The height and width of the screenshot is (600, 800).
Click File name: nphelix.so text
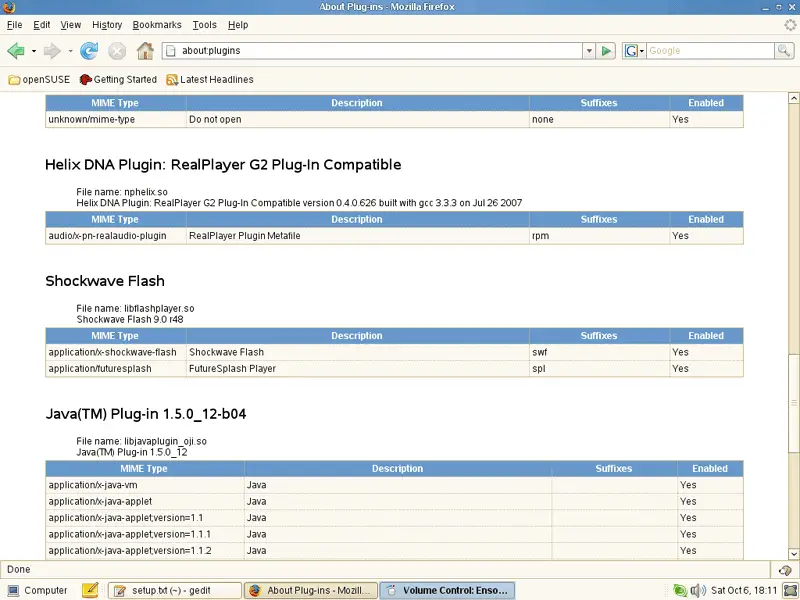122,192
